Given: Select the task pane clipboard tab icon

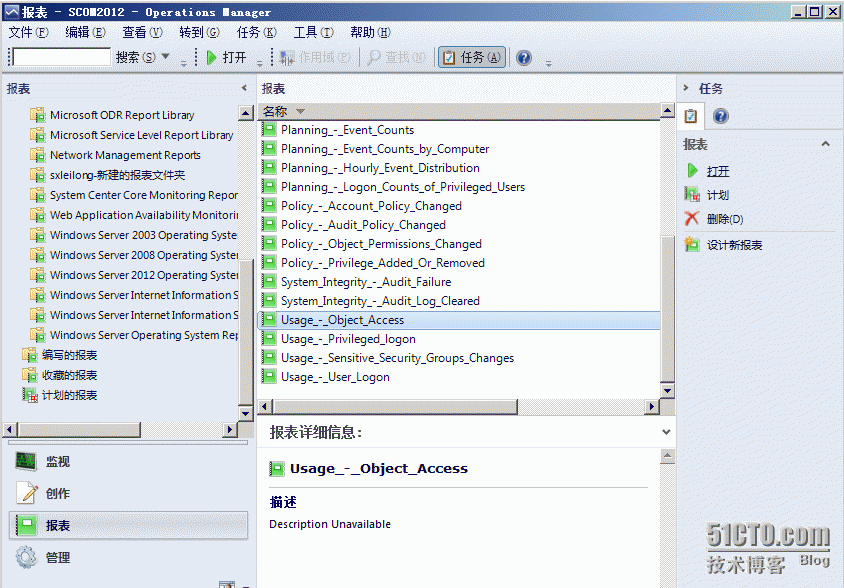Looking at the screenshot, I should point(691,116).
